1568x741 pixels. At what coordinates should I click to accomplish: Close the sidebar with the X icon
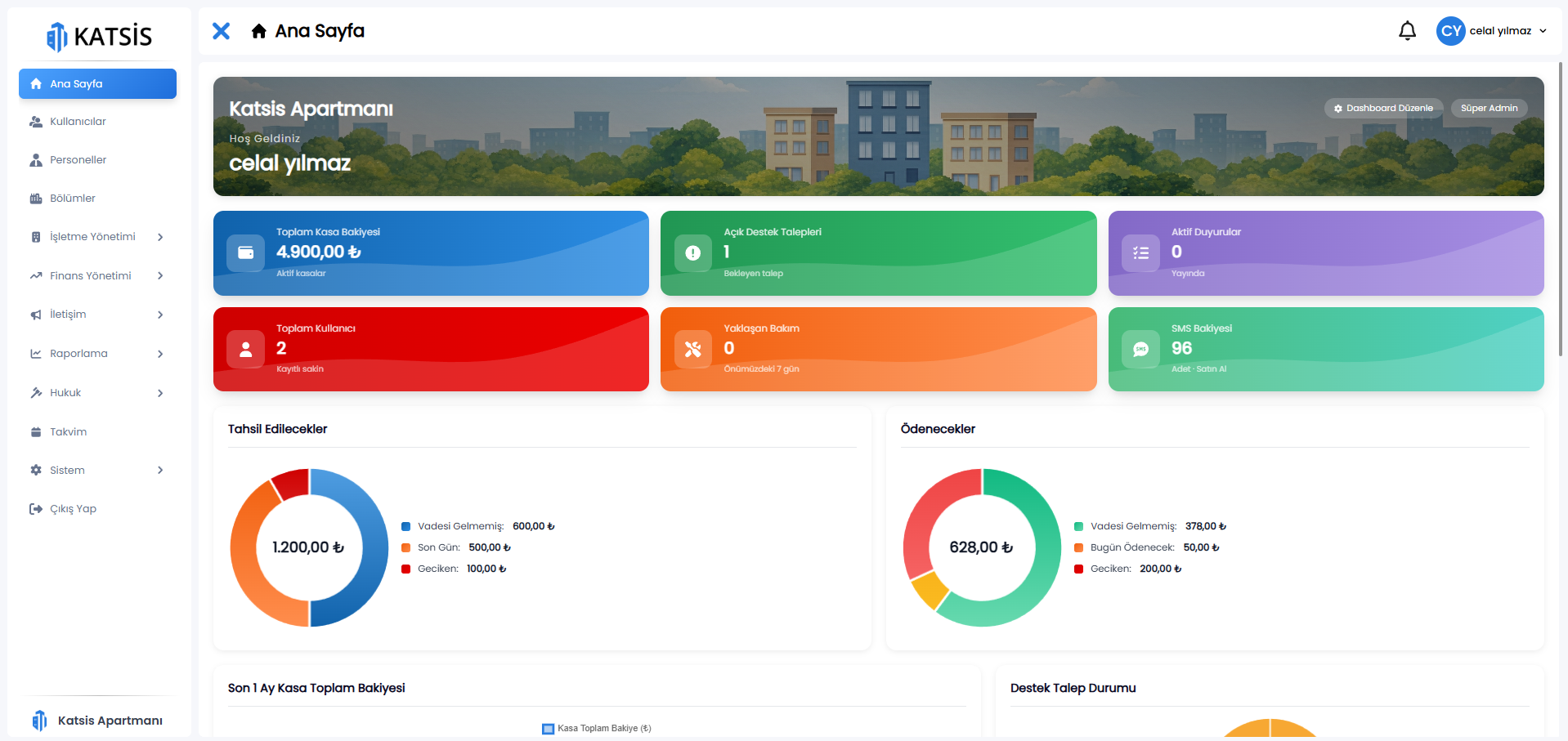221,31
